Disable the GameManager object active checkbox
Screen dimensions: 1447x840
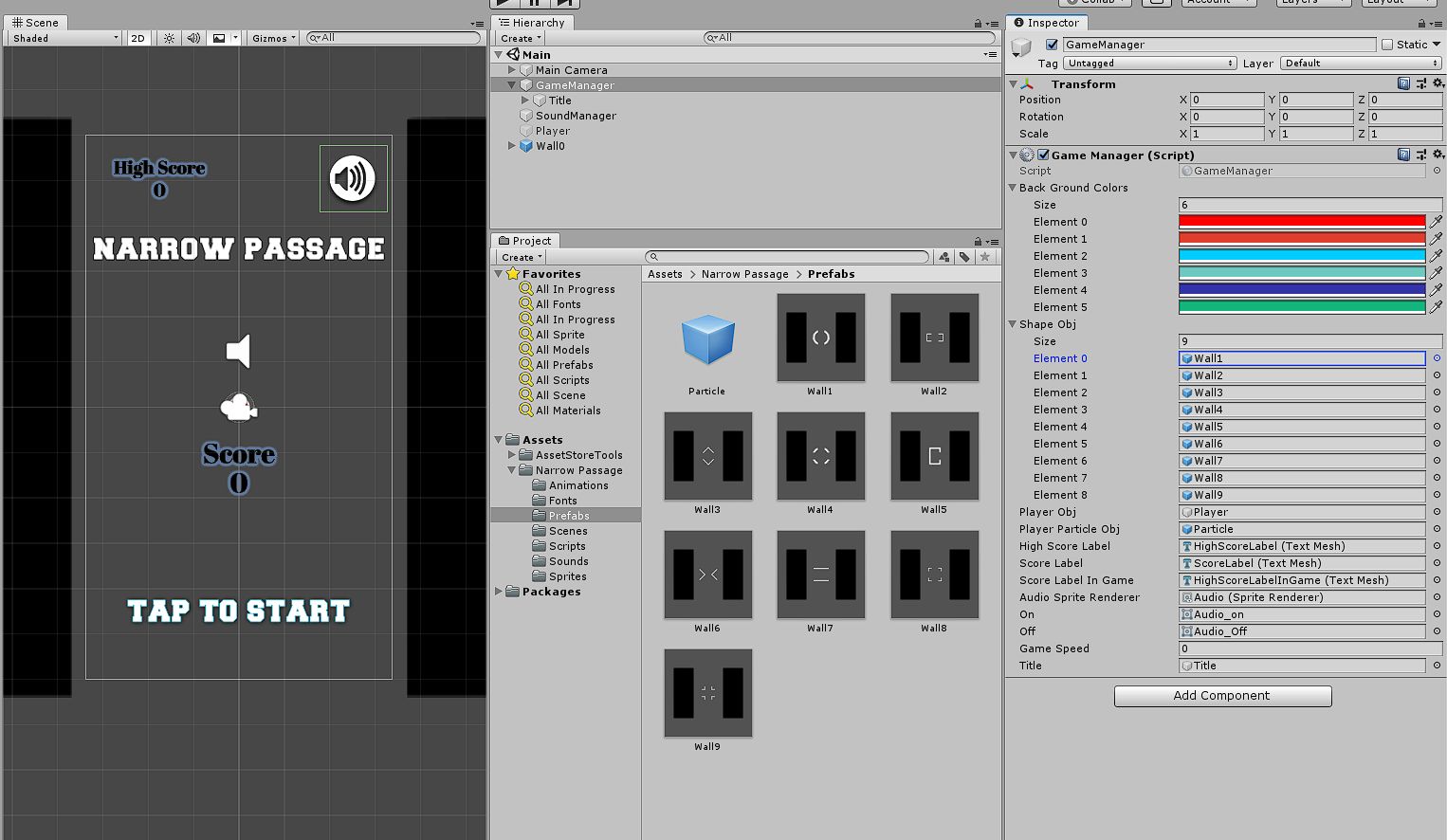pos(1052,45)
